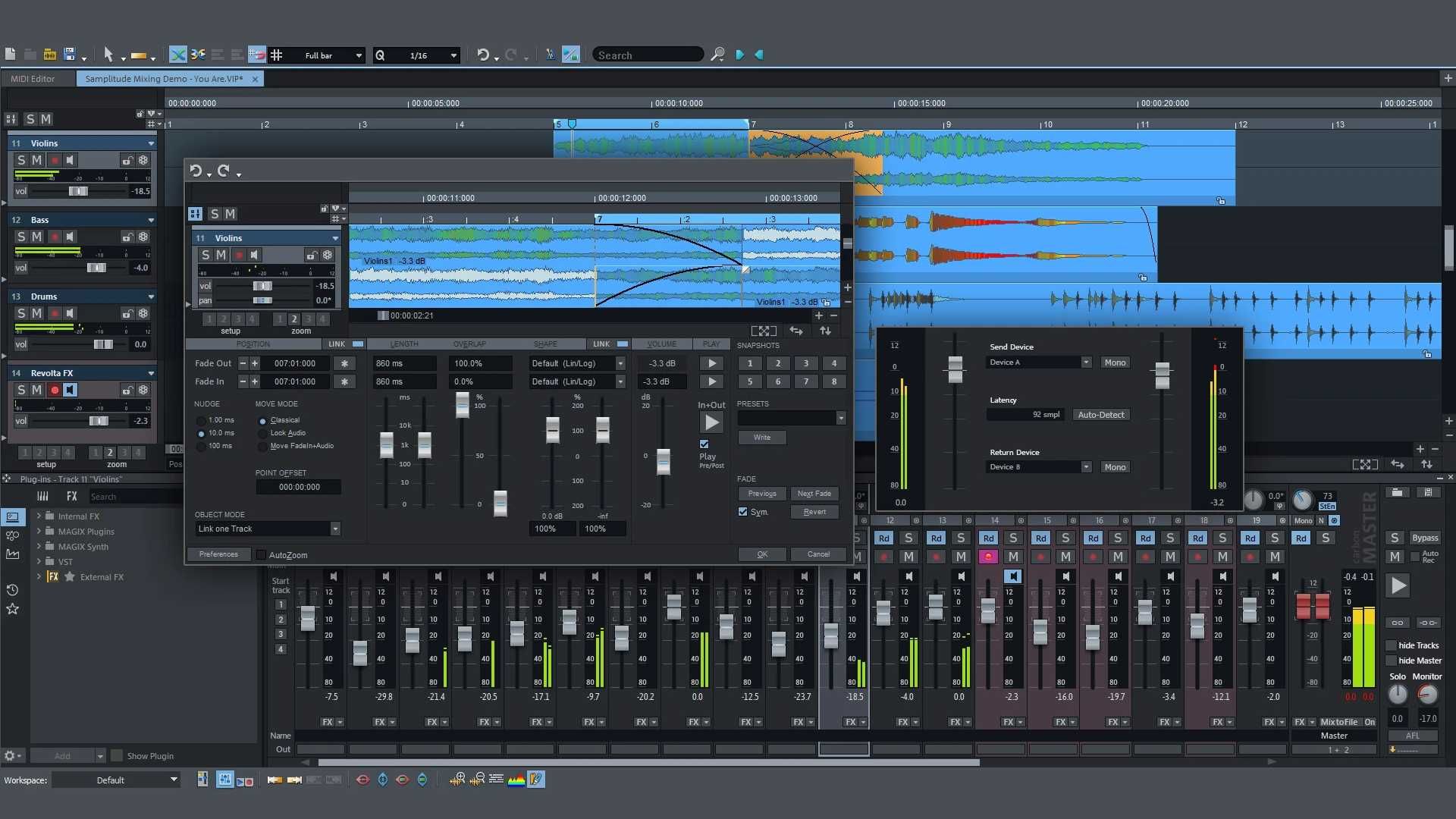Click the gear settings icon below the Plug-ins list
The height and width of the screenshot is (819, 1456).
point(11,755)
